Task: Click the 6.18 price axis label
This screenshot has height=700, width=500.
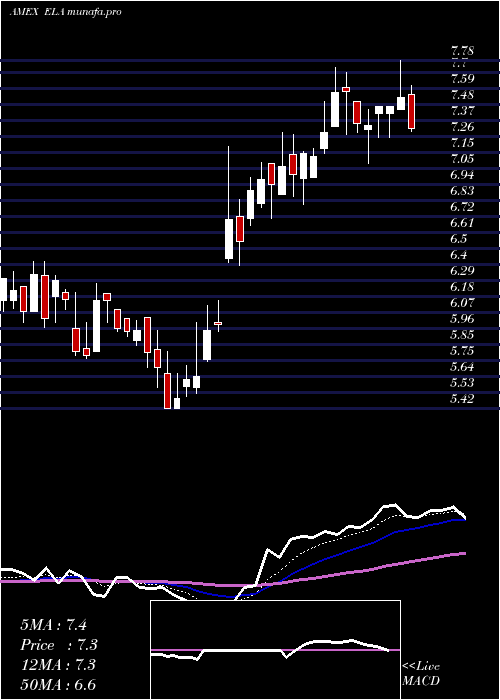Action: 462,287
